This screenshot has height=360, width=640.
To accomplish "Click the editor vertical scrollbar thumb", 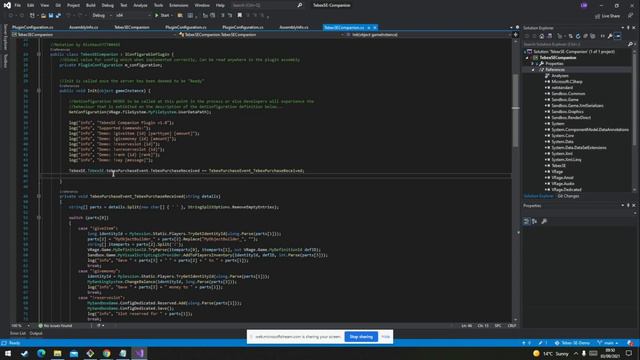I will 516,110.
